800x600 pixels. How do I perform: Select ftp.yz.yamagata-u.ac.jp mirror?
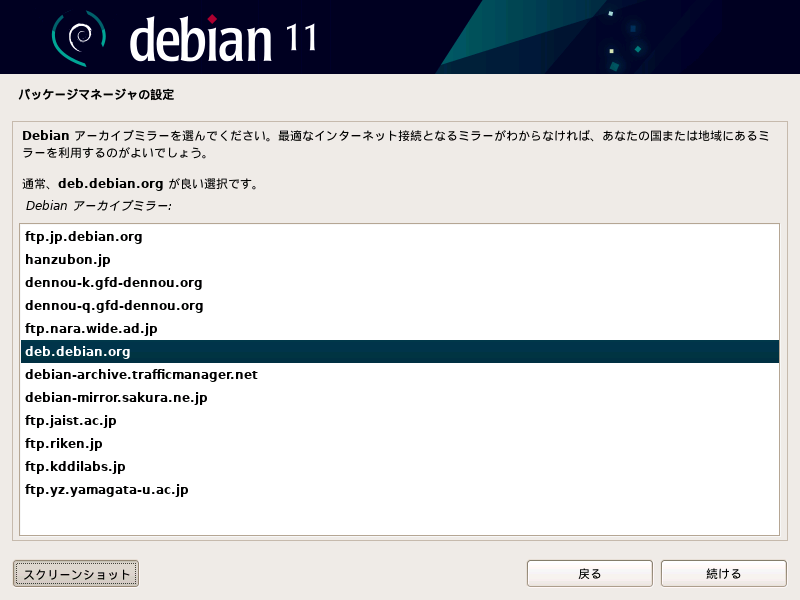(399, 489)
